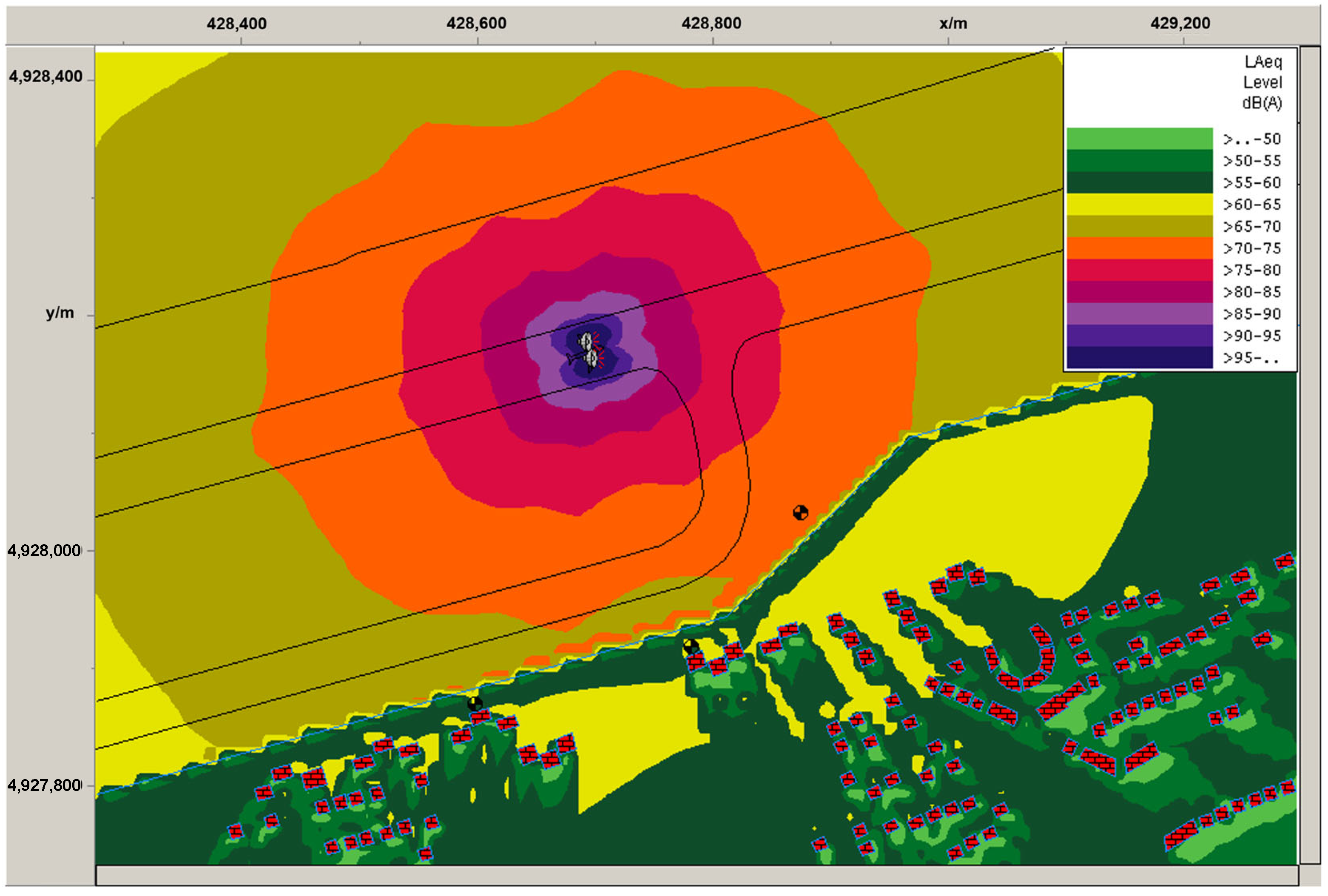Click the 428,400 tick label on the horizontal ruler
This screenshot has width=1328, height=896.
pyautogui.click(x=236, y=23)
